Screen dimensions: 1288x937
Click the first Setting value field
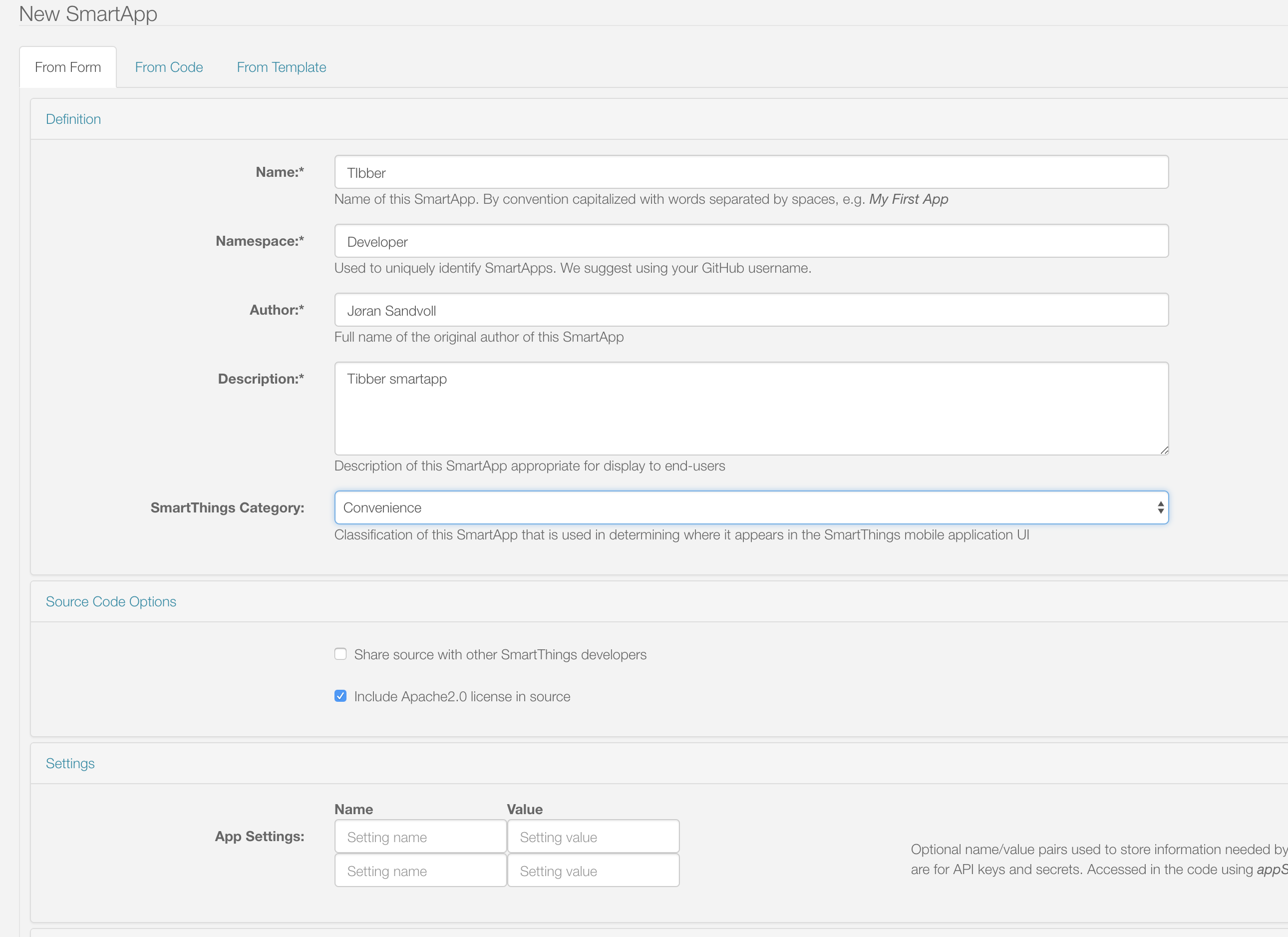[x=593, y=837]
